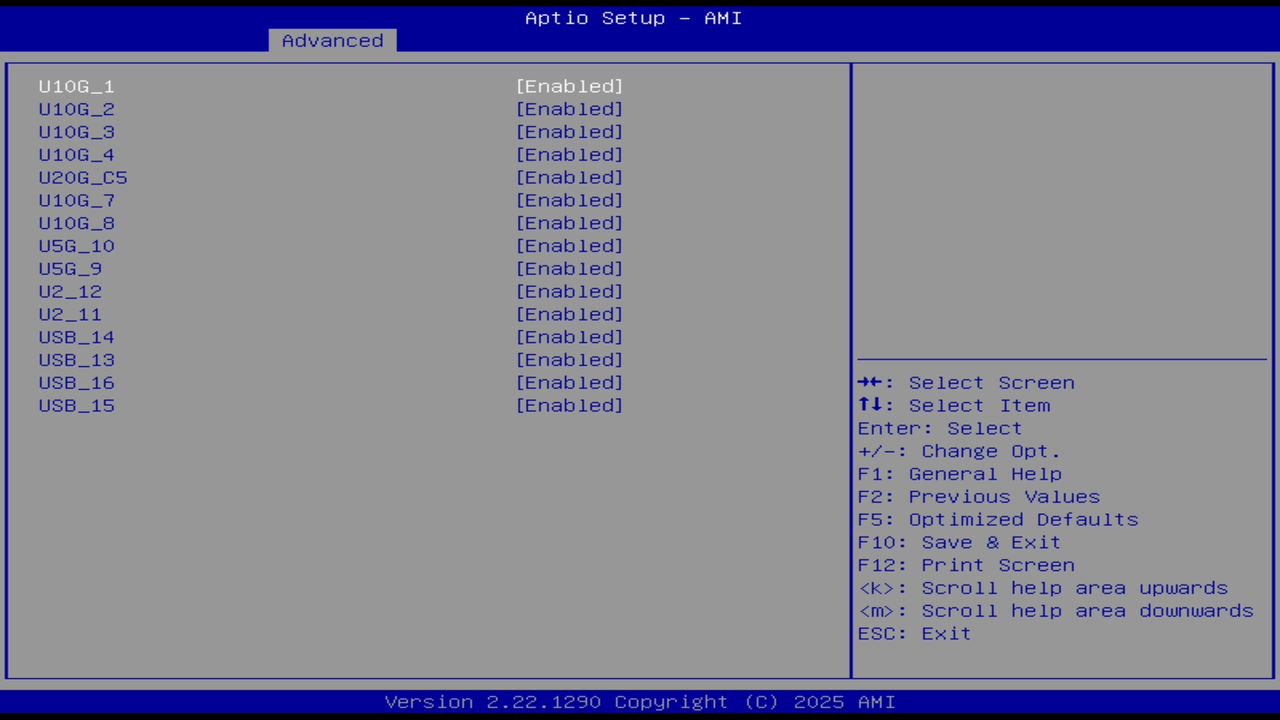Expand the U10G_7 setting choices
Image resolution: width=1280 pixels, height=720 pixels.
pos(569,200)
